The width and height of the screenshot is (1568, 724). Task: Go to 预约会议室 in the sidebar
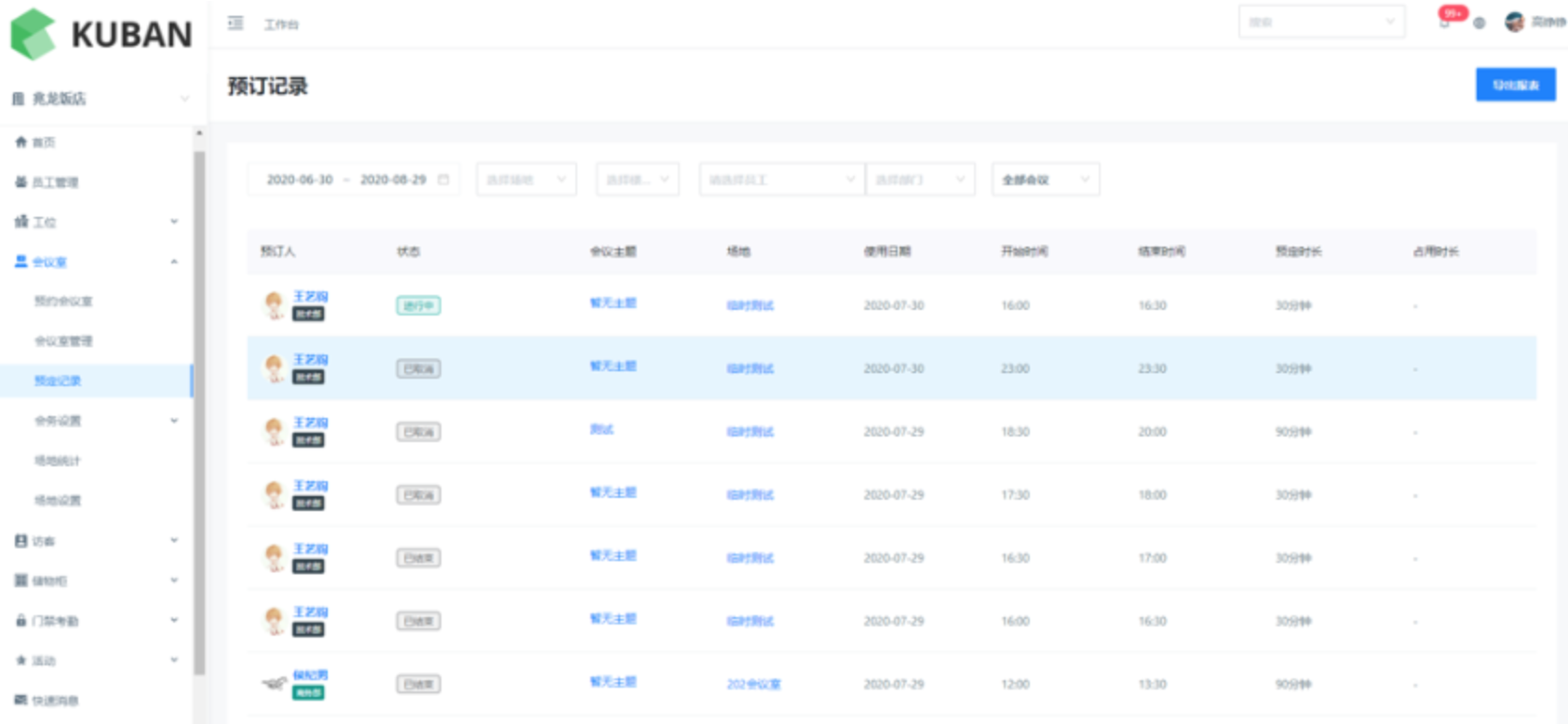coord(63,302)
